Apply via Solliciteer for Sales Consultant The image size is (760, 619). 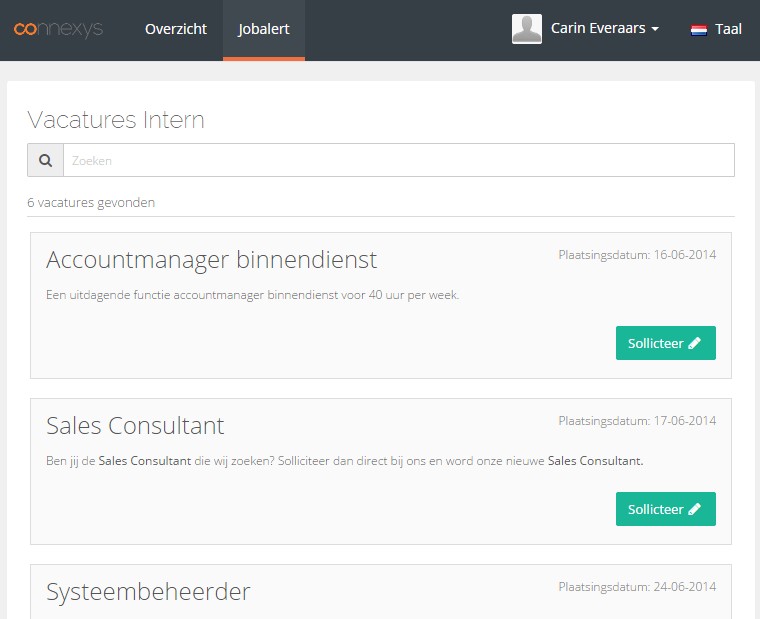point(665,509)
